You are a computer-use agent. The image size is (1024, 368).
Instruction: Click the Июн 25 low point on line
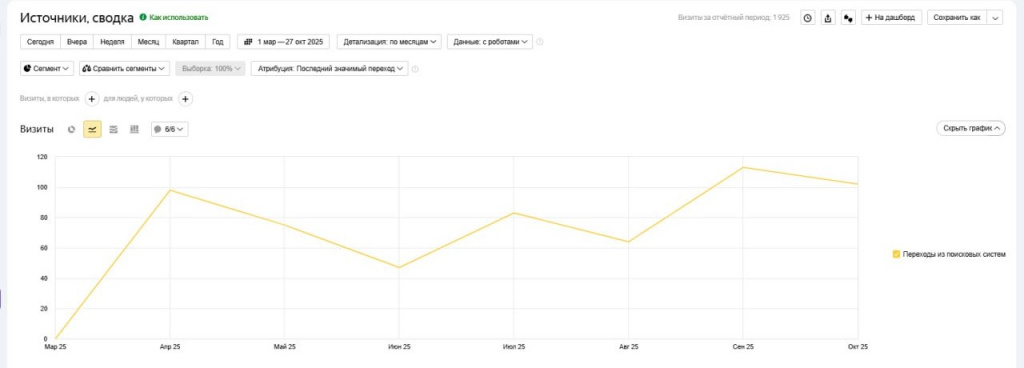pos(399,268)
